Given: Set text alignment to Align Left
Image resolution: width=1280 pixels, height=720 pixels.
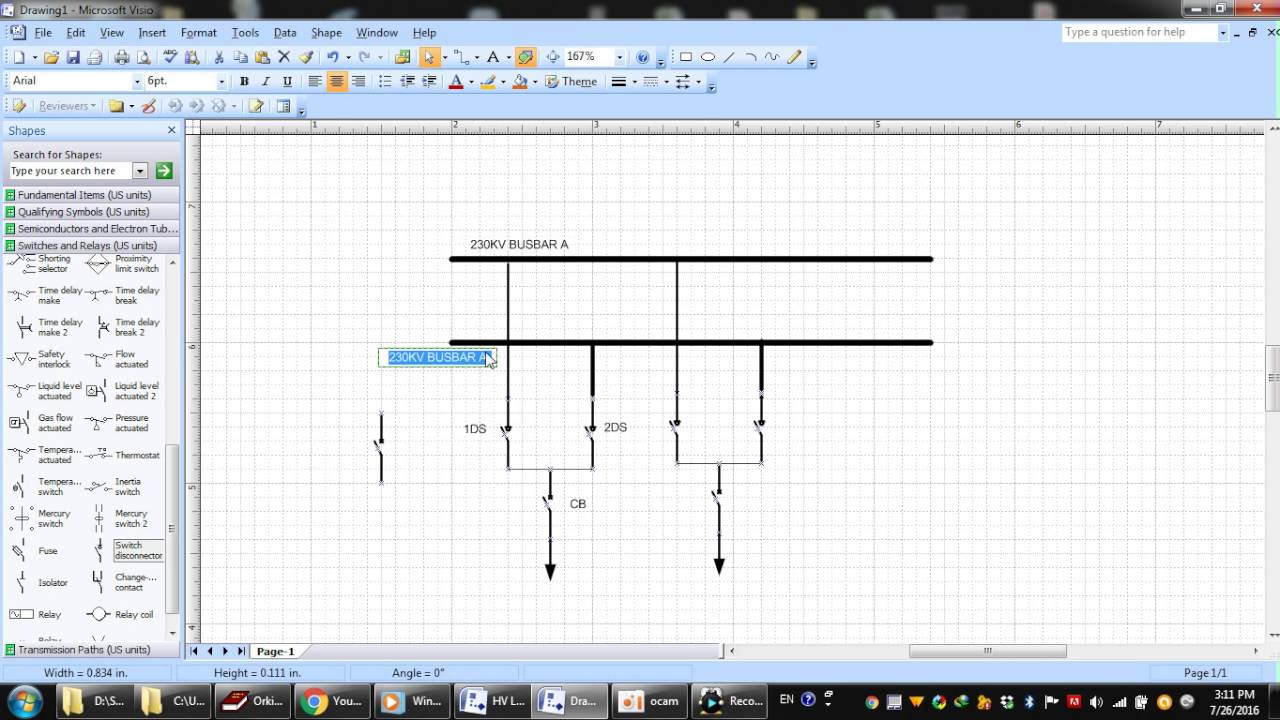Looking at the screenshot, I should [315, 82].
